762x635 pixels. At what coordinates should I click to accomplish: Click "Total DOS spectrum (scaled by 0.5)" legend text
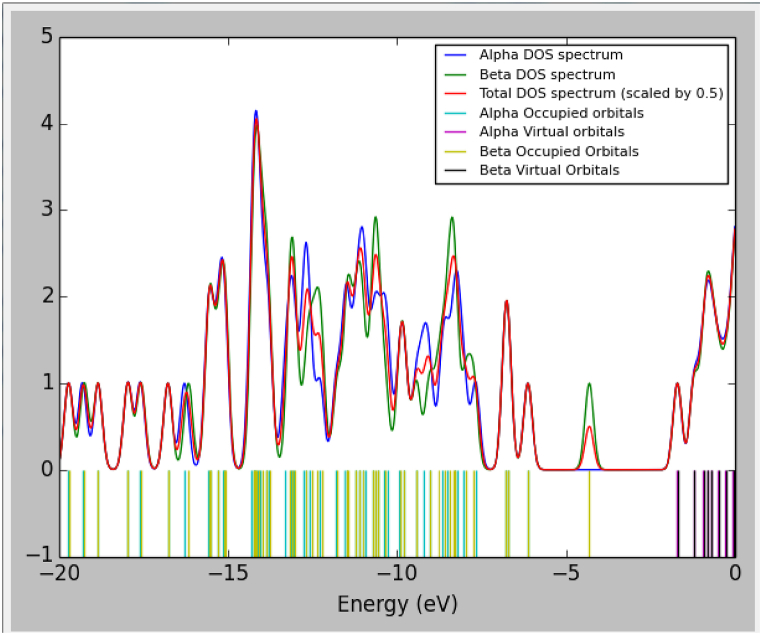coord(601,93)
